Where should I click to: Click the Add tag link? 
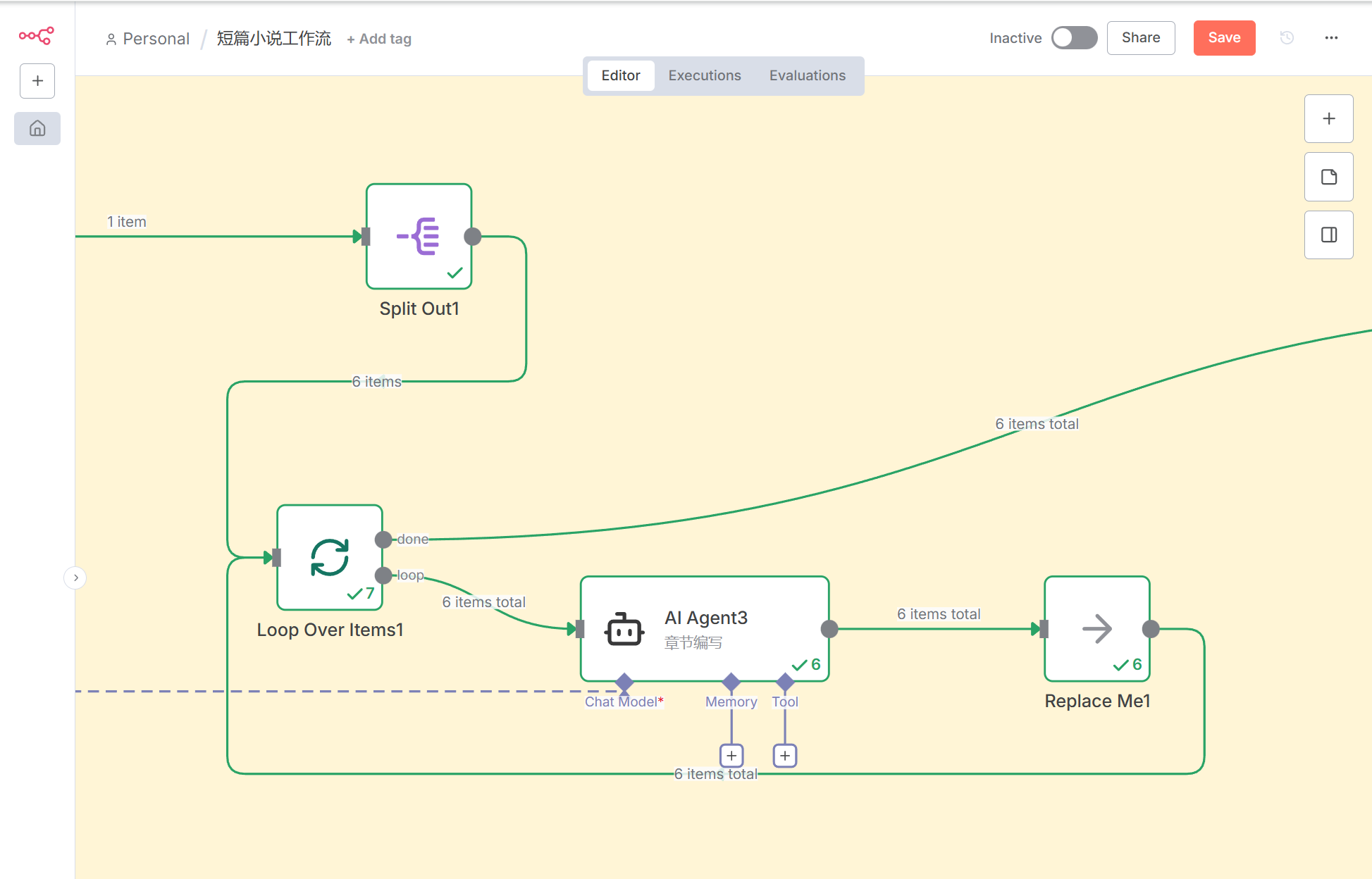379,39
